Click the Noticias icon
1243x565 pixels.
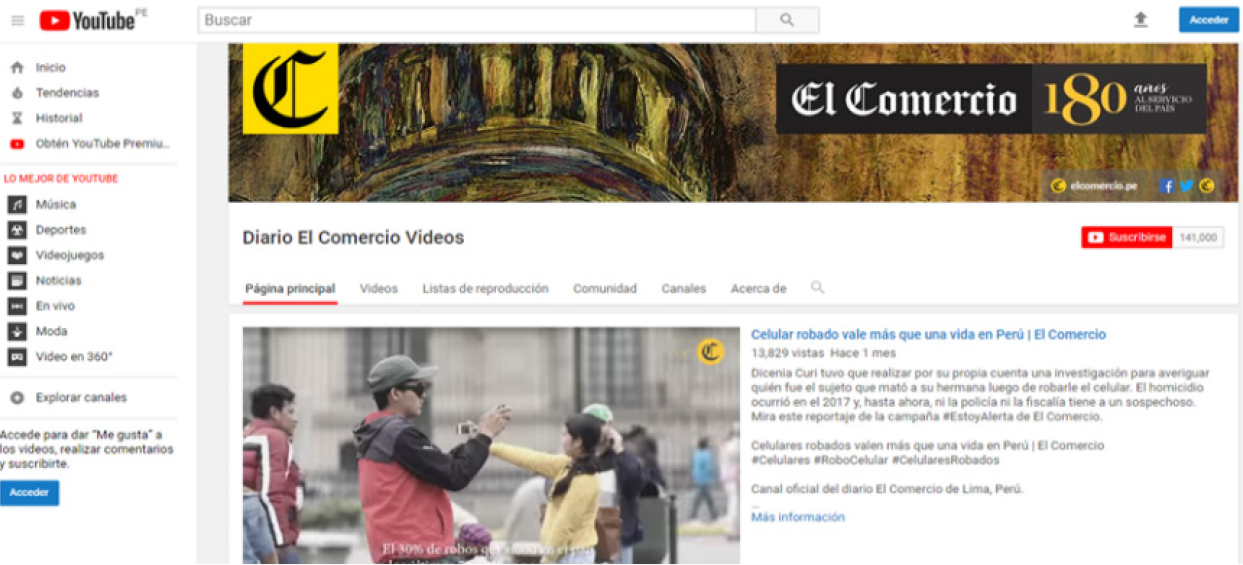17,281
